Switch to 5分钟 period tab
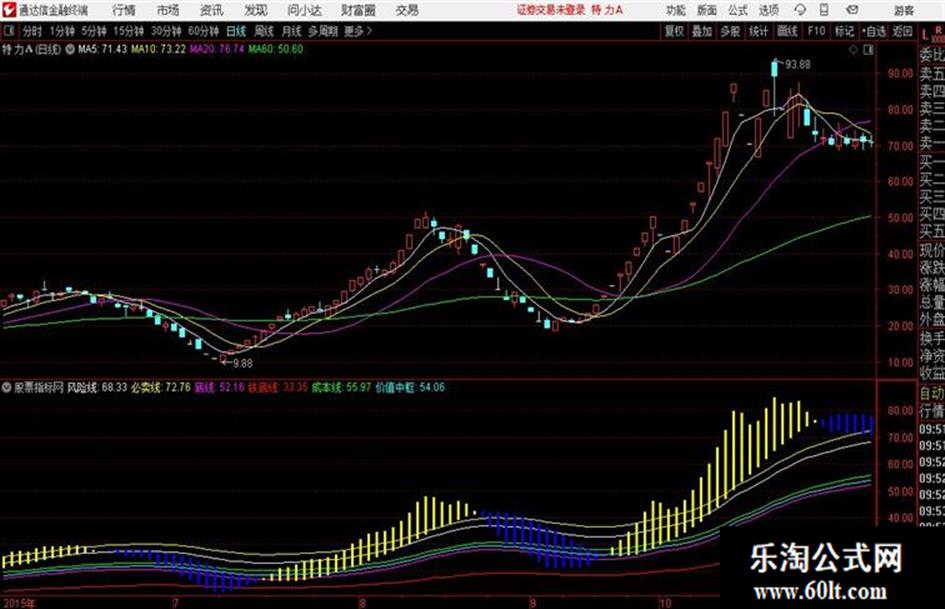Viewport: 945px width, 609px height. click(94, 31)
